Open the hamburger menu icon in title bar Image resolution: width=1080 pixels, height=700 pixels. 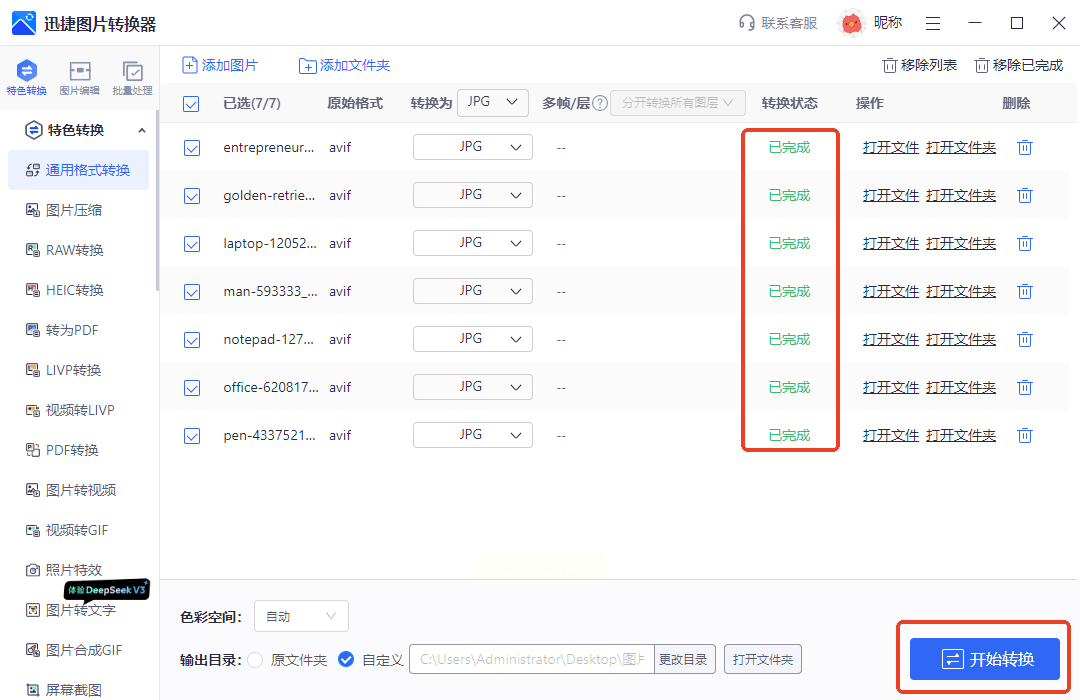pos(933,24)
